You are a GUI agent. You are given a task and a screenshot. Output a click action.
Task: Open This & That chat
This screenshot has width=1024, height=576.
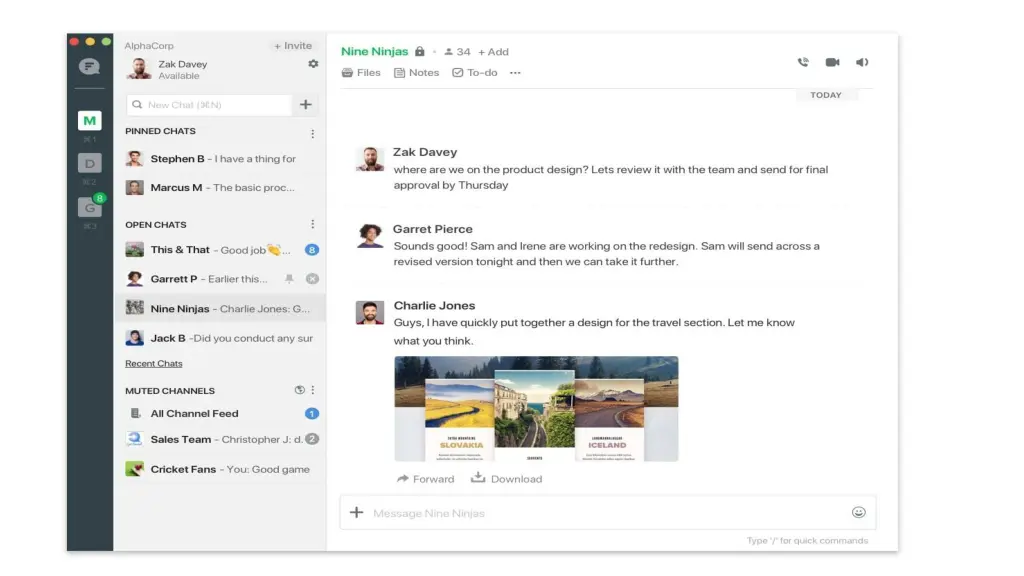(221, 249)
